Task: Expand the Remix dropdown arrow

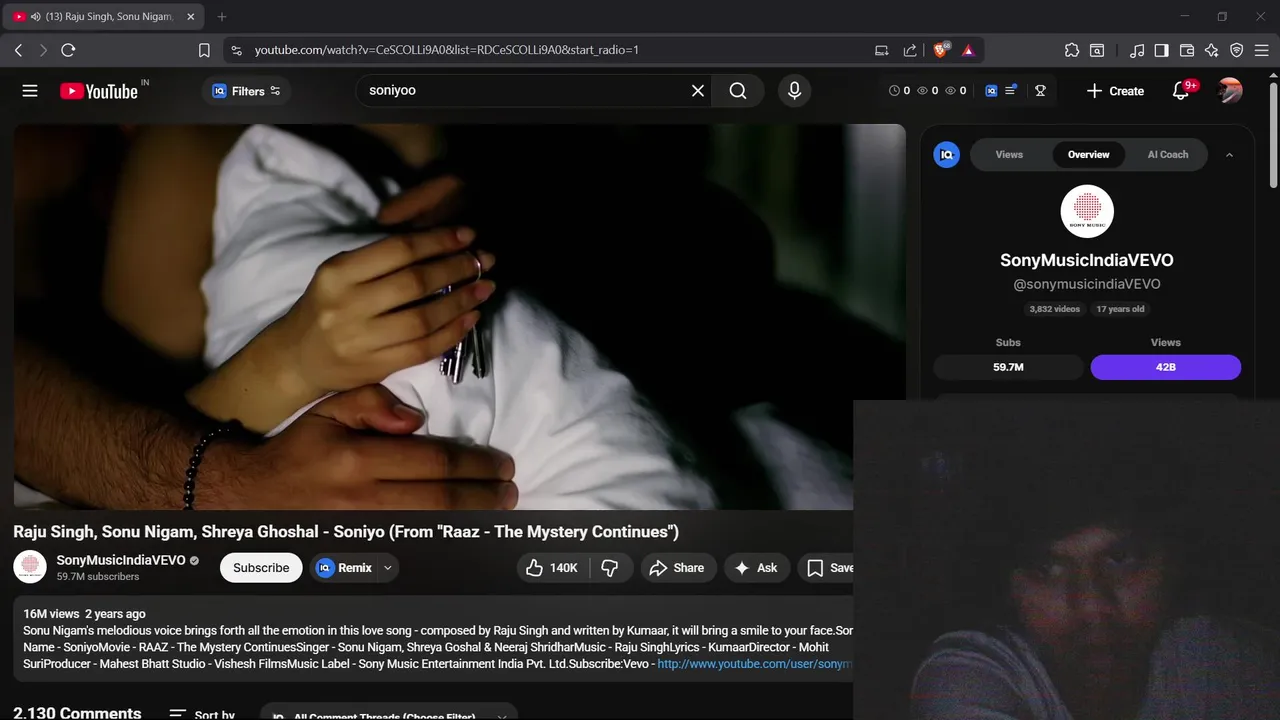Action: pos(388,568)
